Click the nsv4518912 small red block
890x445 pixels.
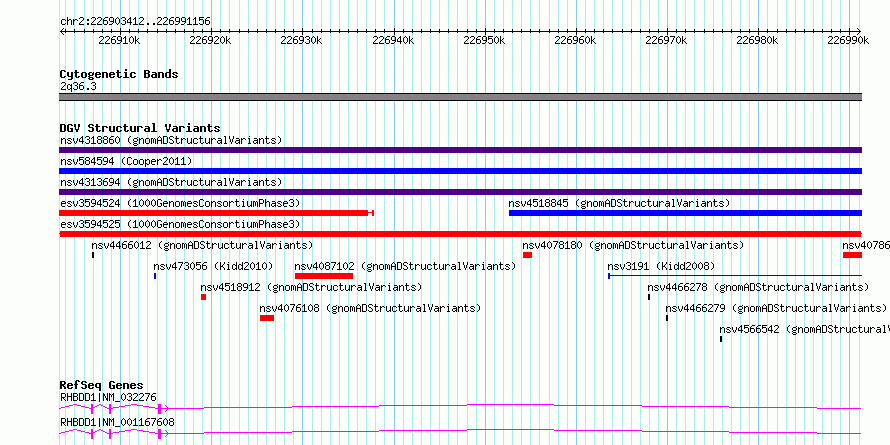click(x=203, y=297)
